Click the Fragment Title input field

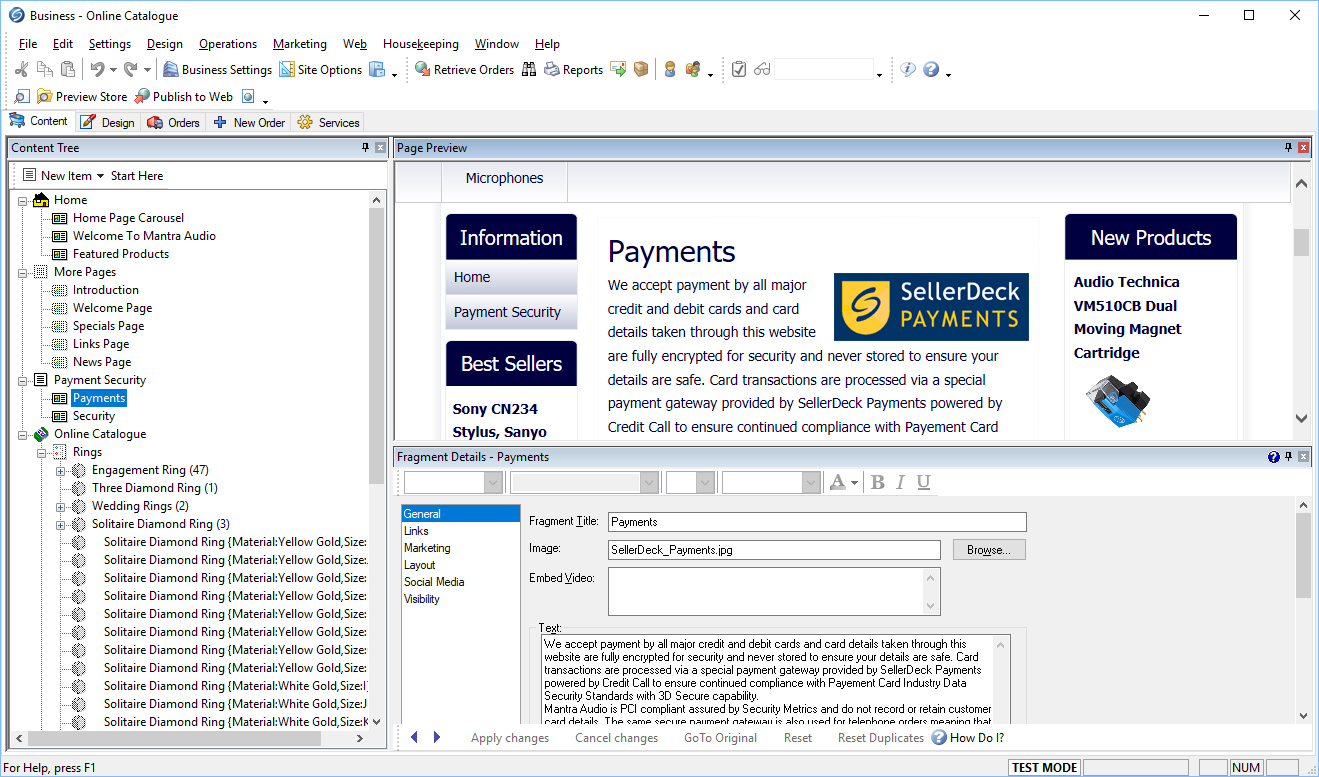click(816, 522)
